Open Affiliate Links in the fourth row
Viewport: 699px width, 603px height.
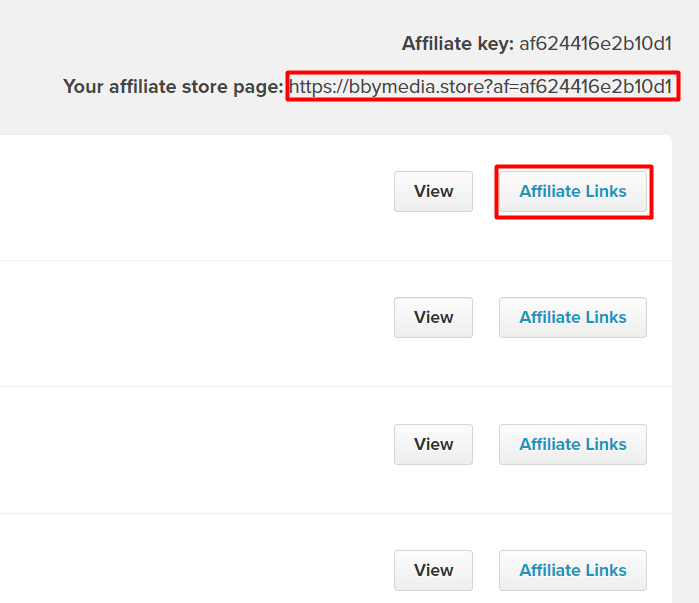pos(573,570)
